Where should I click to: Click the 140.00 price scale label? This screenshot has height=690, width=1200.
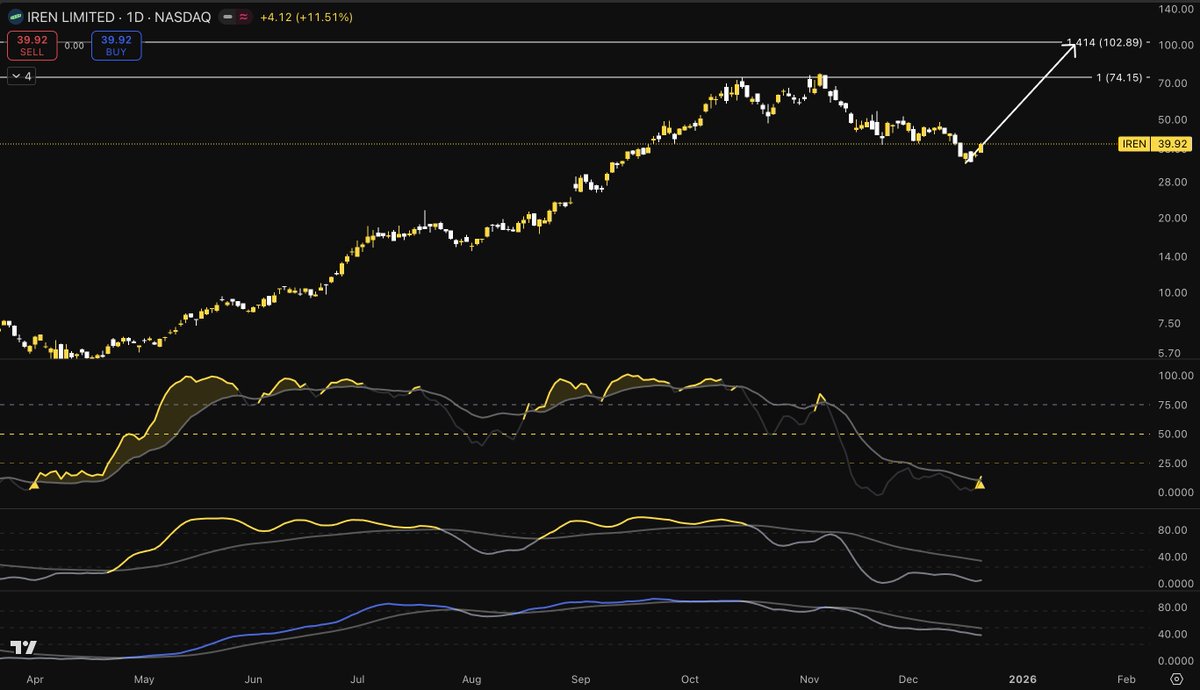[1174, 9]
